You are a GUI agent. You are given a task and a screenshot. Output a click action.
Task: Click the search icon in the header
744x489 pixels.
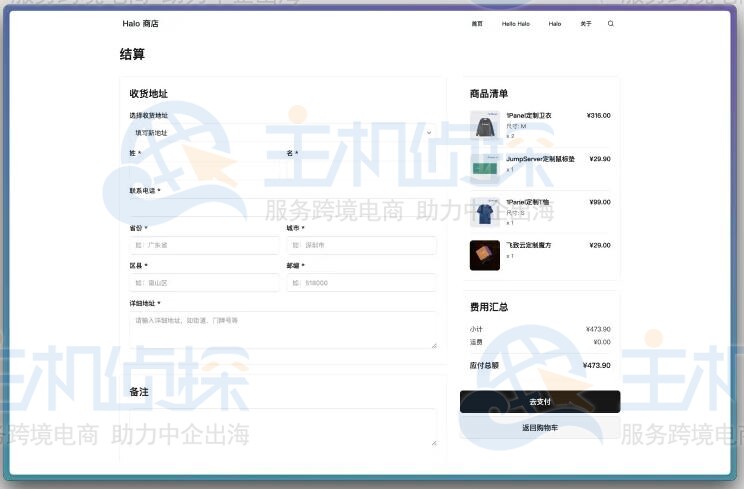(x=611, y=23)
